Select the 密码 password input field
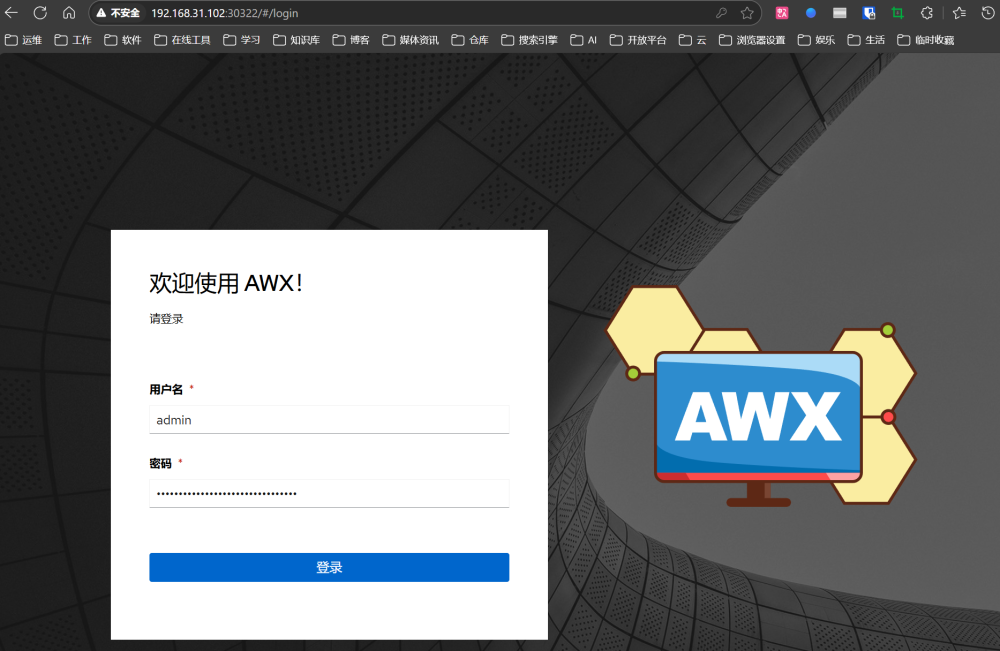1000x651 pixels. 329,493
